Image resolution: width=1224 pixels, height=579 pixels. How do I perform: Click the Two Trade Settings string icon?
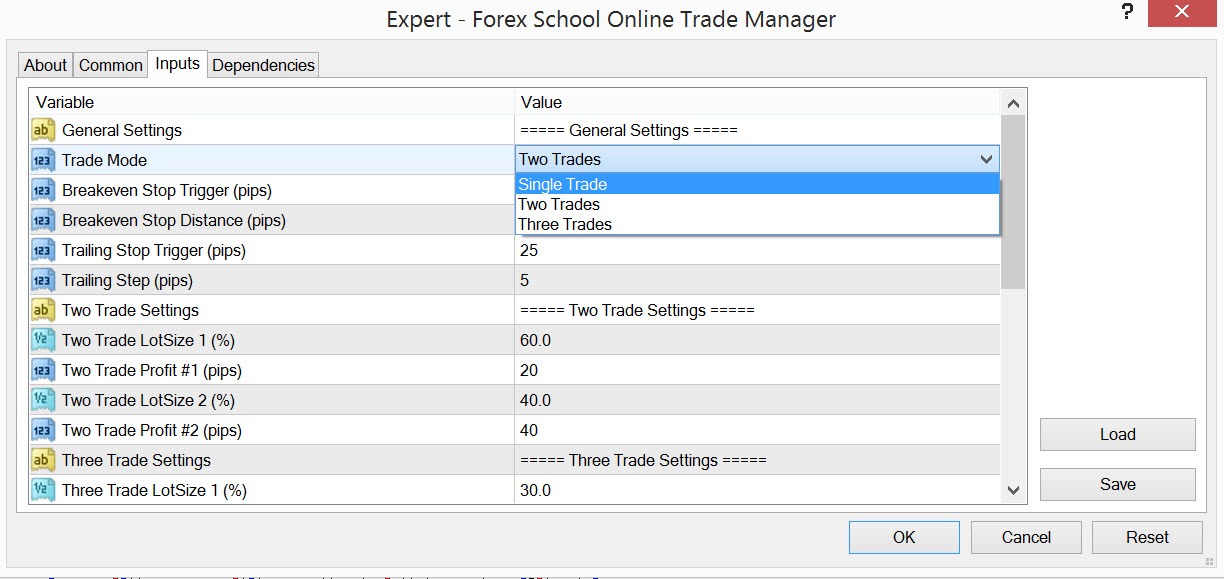43,310
